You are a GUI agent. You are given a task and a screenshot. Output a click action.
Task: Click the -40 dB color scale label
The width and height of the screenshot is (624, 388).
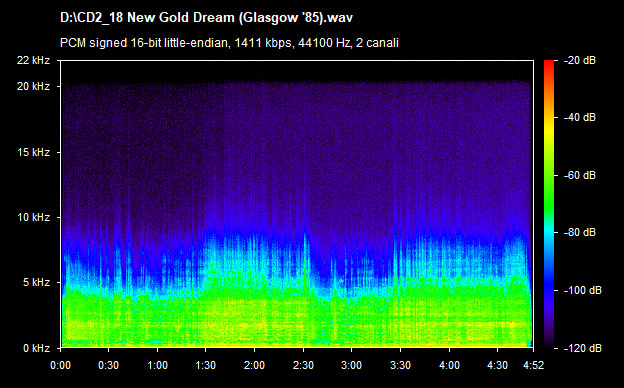(x=580, y=117)
